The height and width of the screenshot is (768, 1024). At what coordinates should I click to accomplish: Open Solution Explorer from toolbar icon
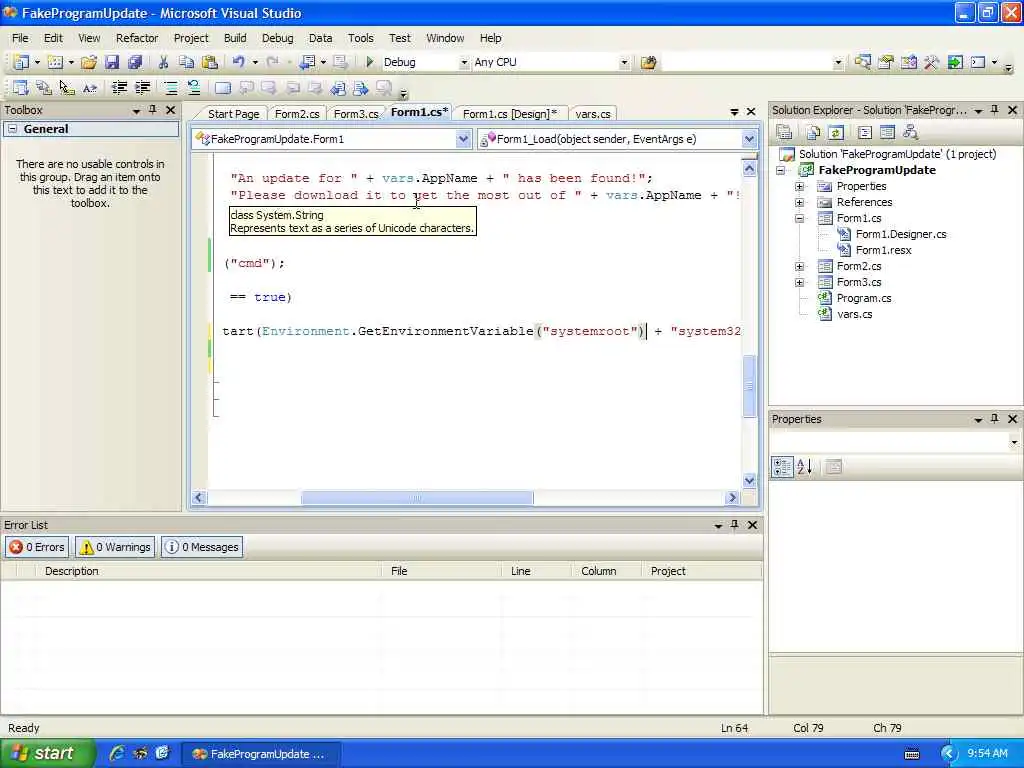[x=863, y=62]
